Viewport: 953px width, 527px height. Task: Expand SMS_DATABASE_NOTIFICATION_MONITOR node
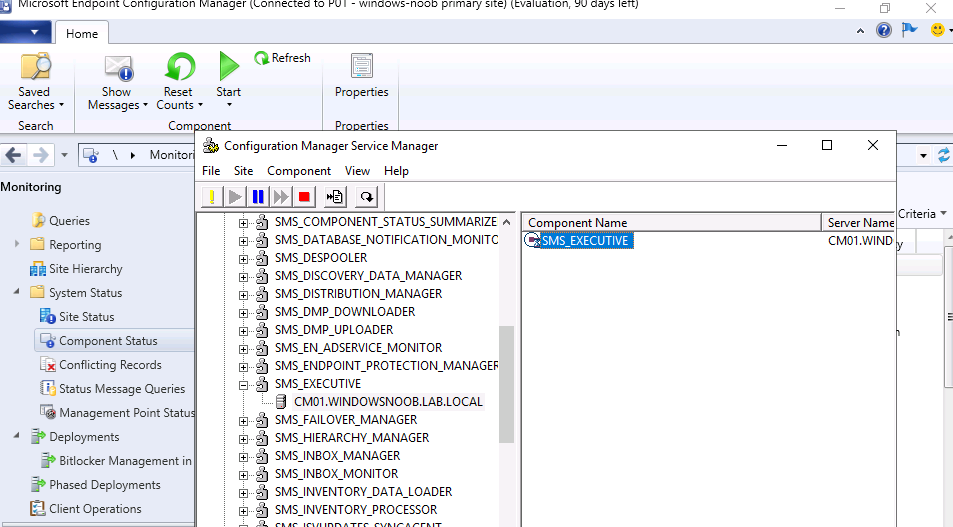[243, 241]
